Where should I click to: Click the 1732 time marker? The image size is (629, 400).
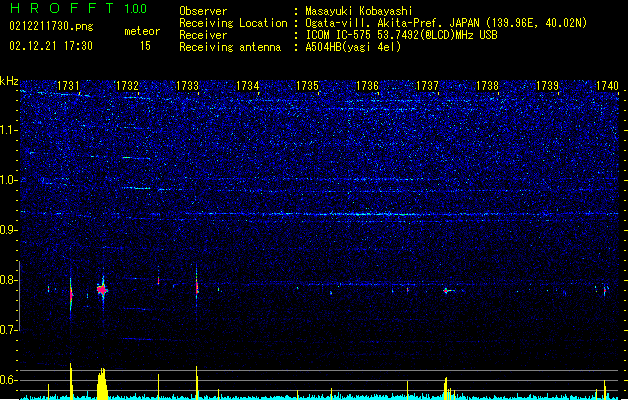click(127, 86)
